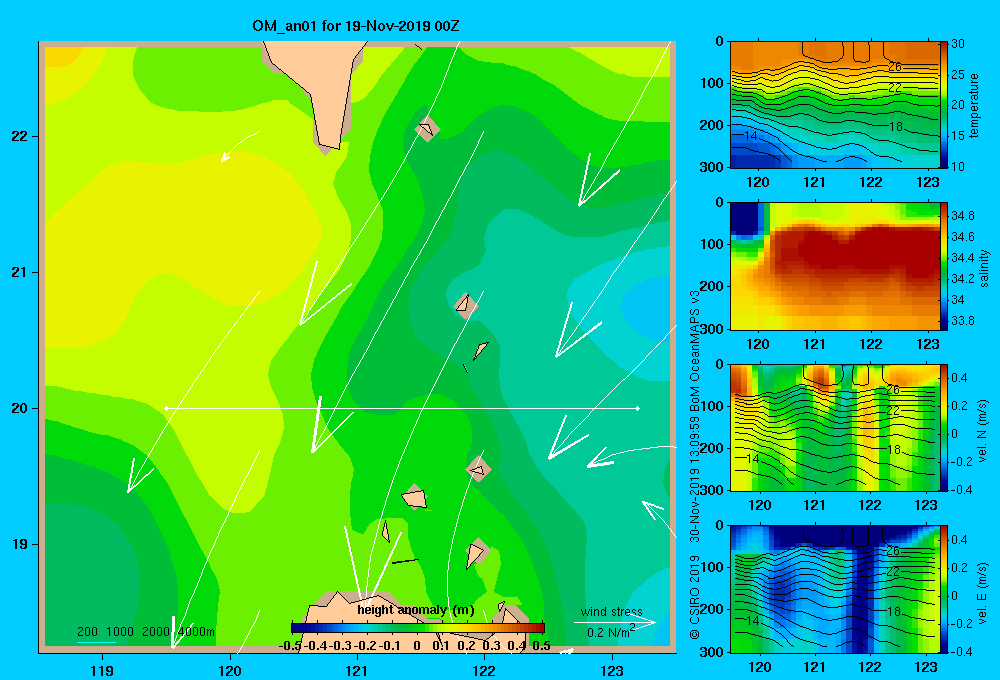The image size is (1000, 680).
Task: Click depth label 100 of salinity panel
Action: coord(711,244)
